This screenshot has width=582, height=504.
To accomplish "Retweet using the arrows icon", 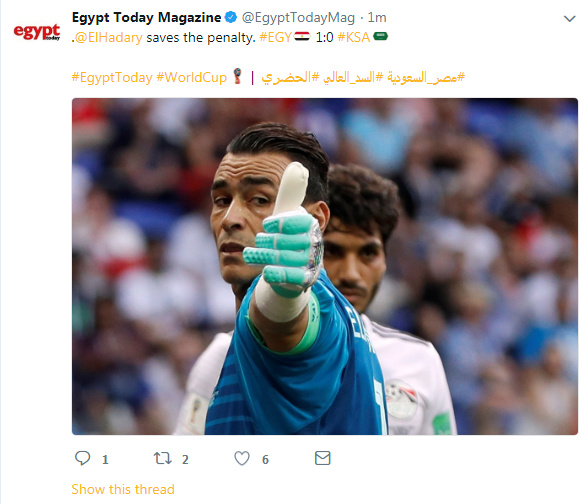I will [163, 458].
